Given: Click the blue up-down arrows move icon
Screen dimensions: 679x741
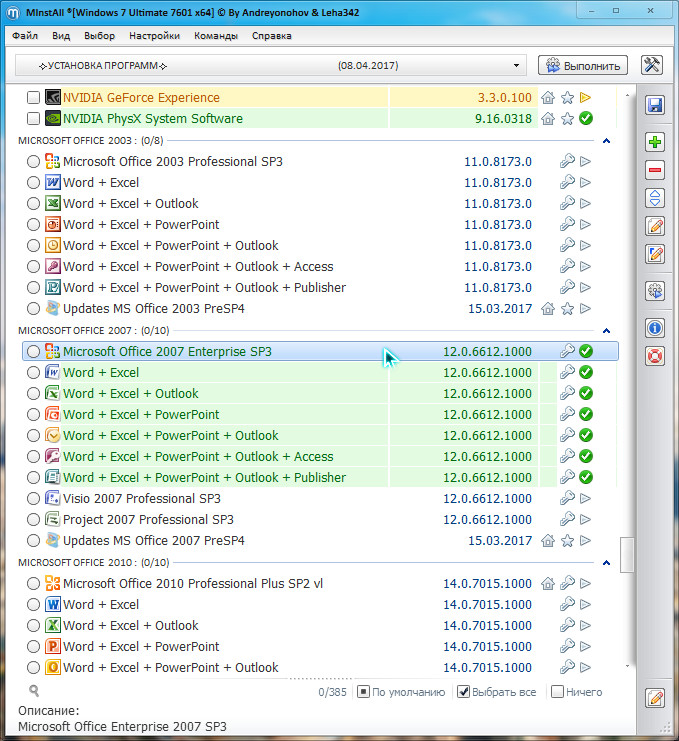Looking at the screenshot, I should 655,198.
